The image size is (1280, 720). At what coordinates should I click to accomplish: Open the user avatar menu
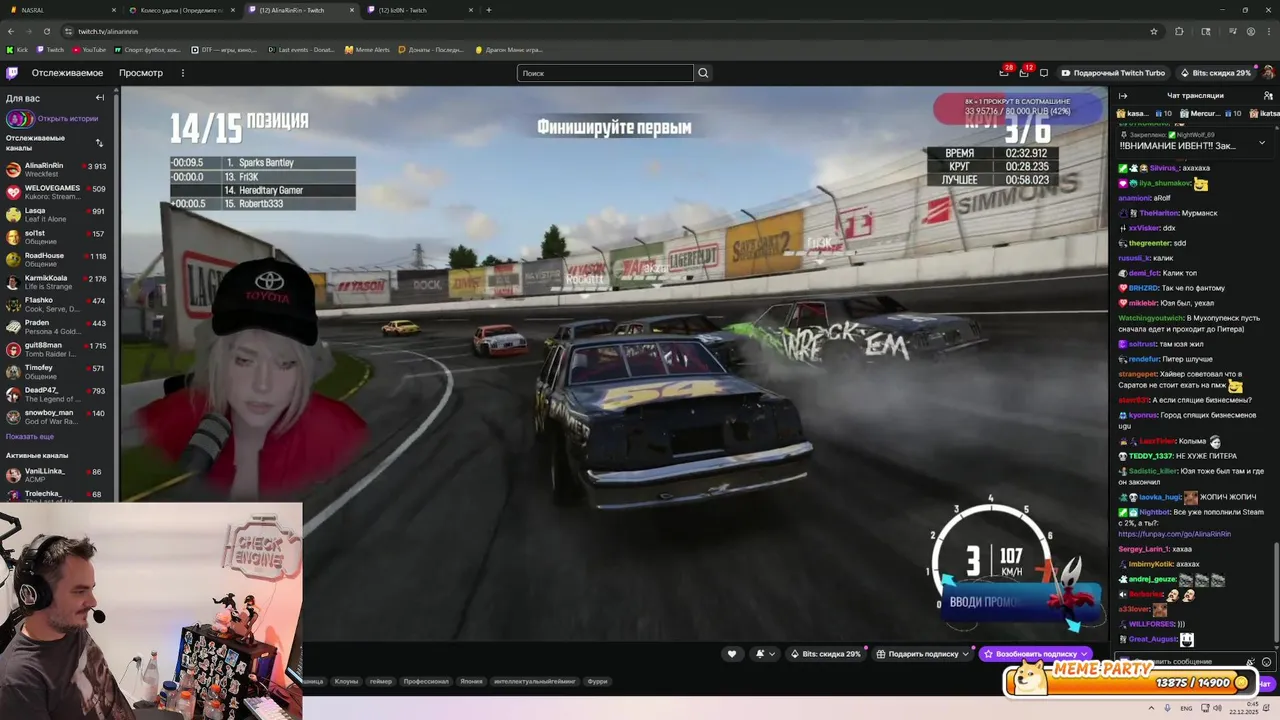(1269, 73)
